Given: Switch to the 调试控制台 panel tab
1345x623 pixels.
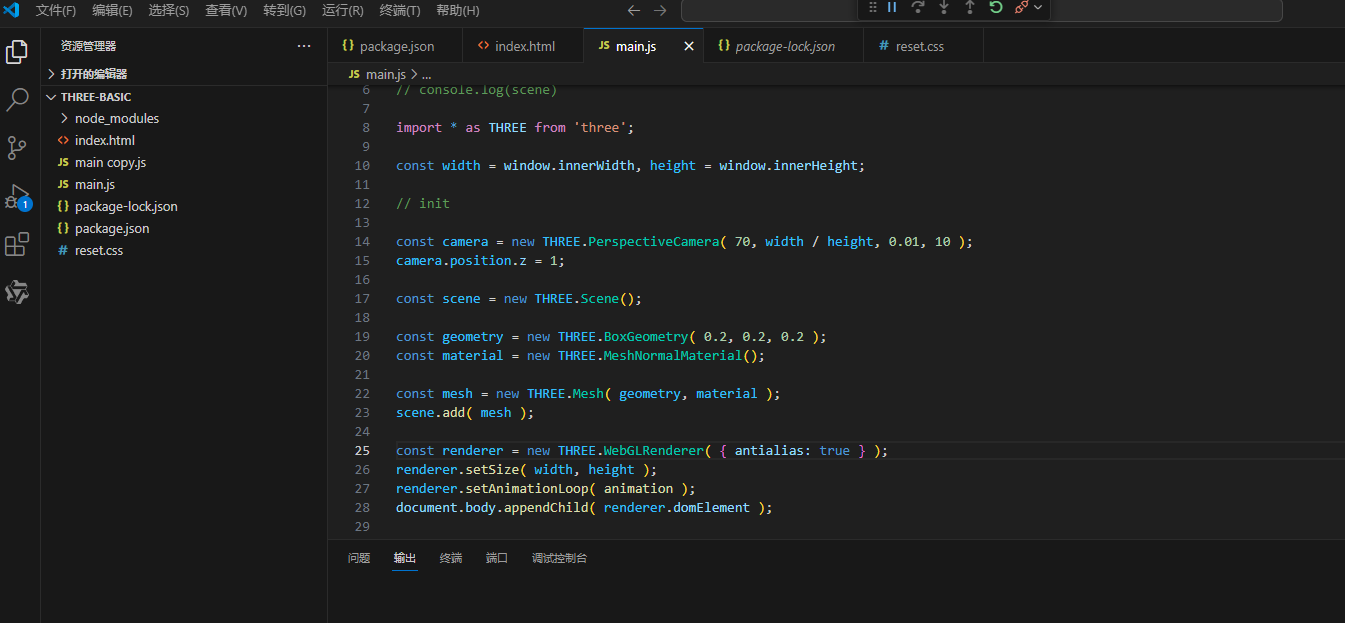Looking at the screenshot, I should (559, 558).
